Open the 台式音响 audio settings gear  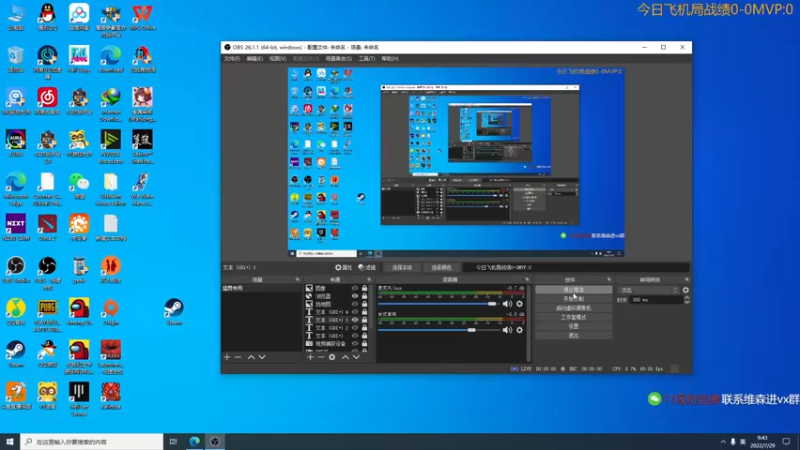519,330
